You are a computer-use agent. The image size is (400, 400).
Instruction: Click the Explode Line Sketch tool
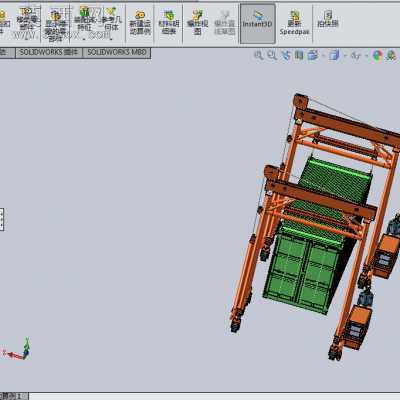click(x=225, y=23)
